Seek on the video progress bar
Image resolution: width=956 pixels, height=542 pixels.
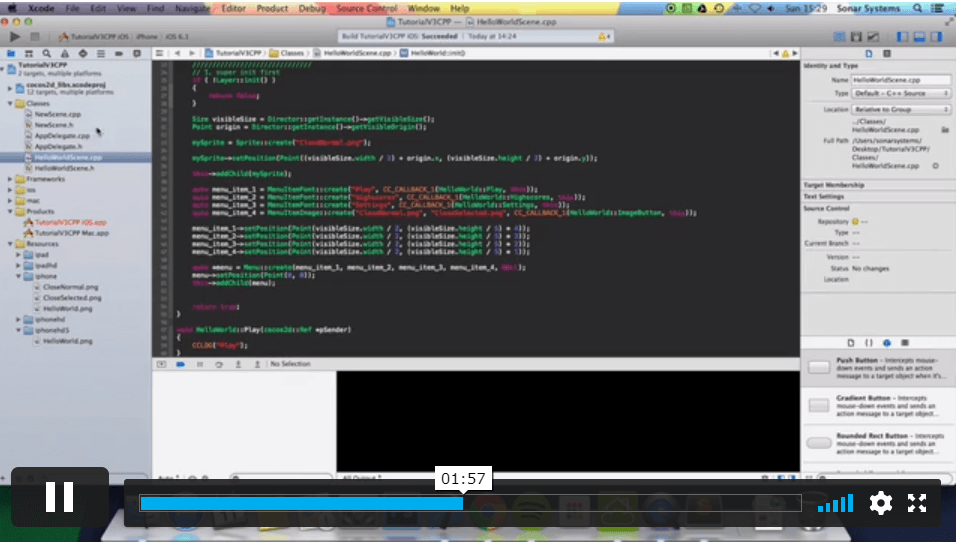pyautogui.click(x=470, y=503)
